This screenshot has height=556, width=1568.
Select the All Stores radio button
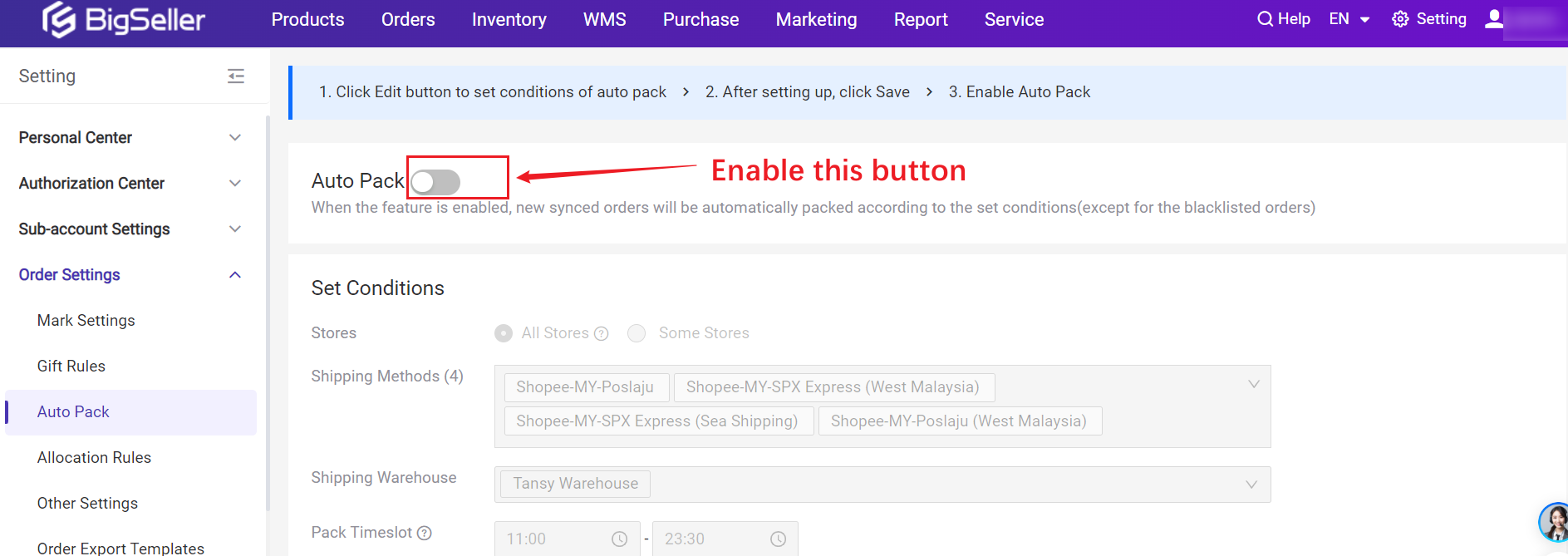tap(504, 333)
